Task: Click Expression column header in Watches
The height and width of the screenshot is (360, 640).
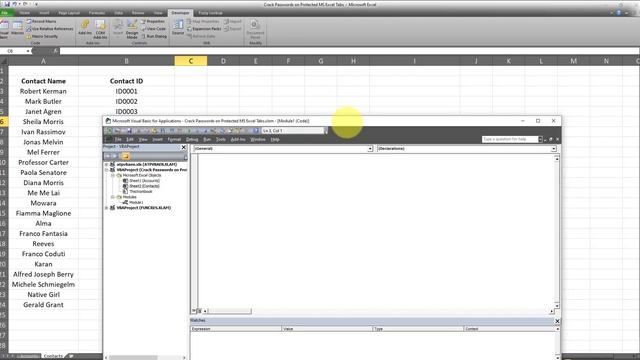Action: pyautogui.click(x=236, y=329)
